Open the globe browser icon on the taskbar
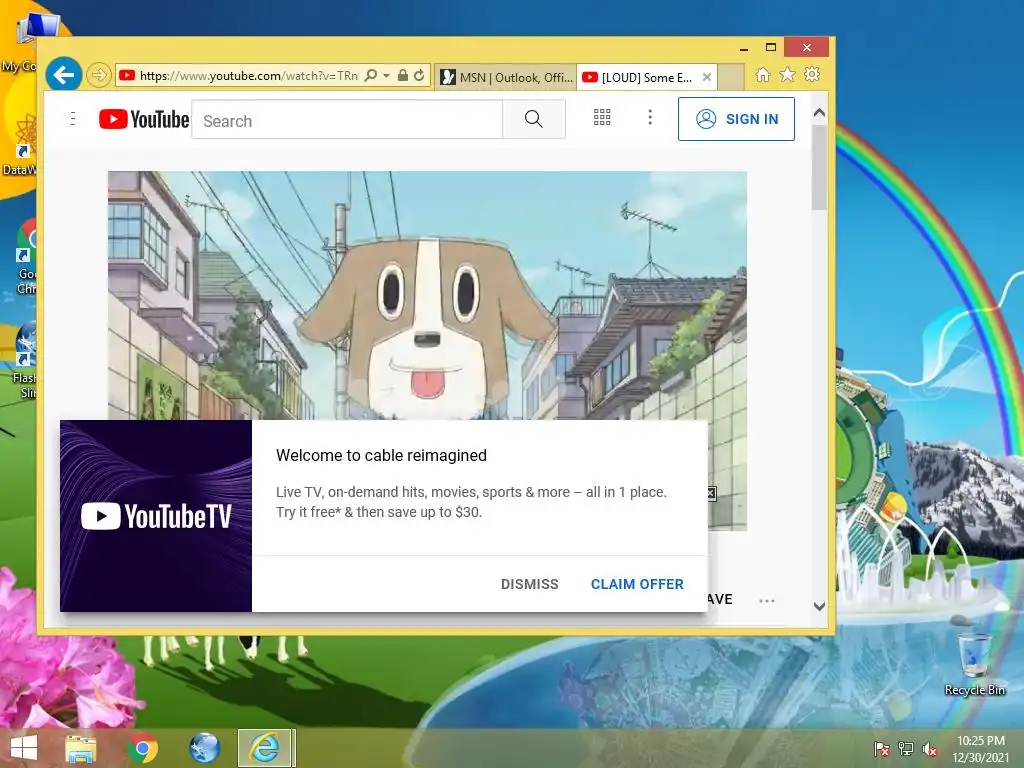This screenshot has height=768, width=1024. 204,748
